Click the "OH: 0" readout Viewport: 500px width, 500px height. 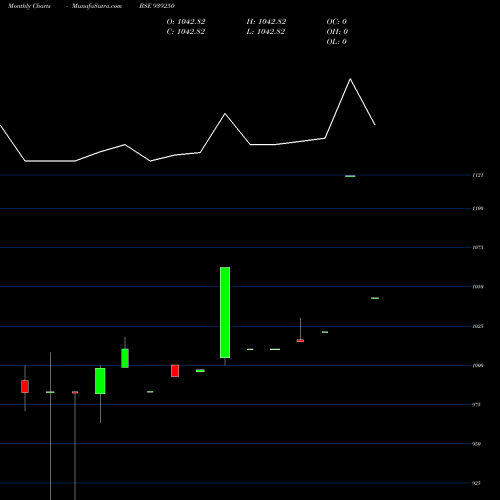337,32
